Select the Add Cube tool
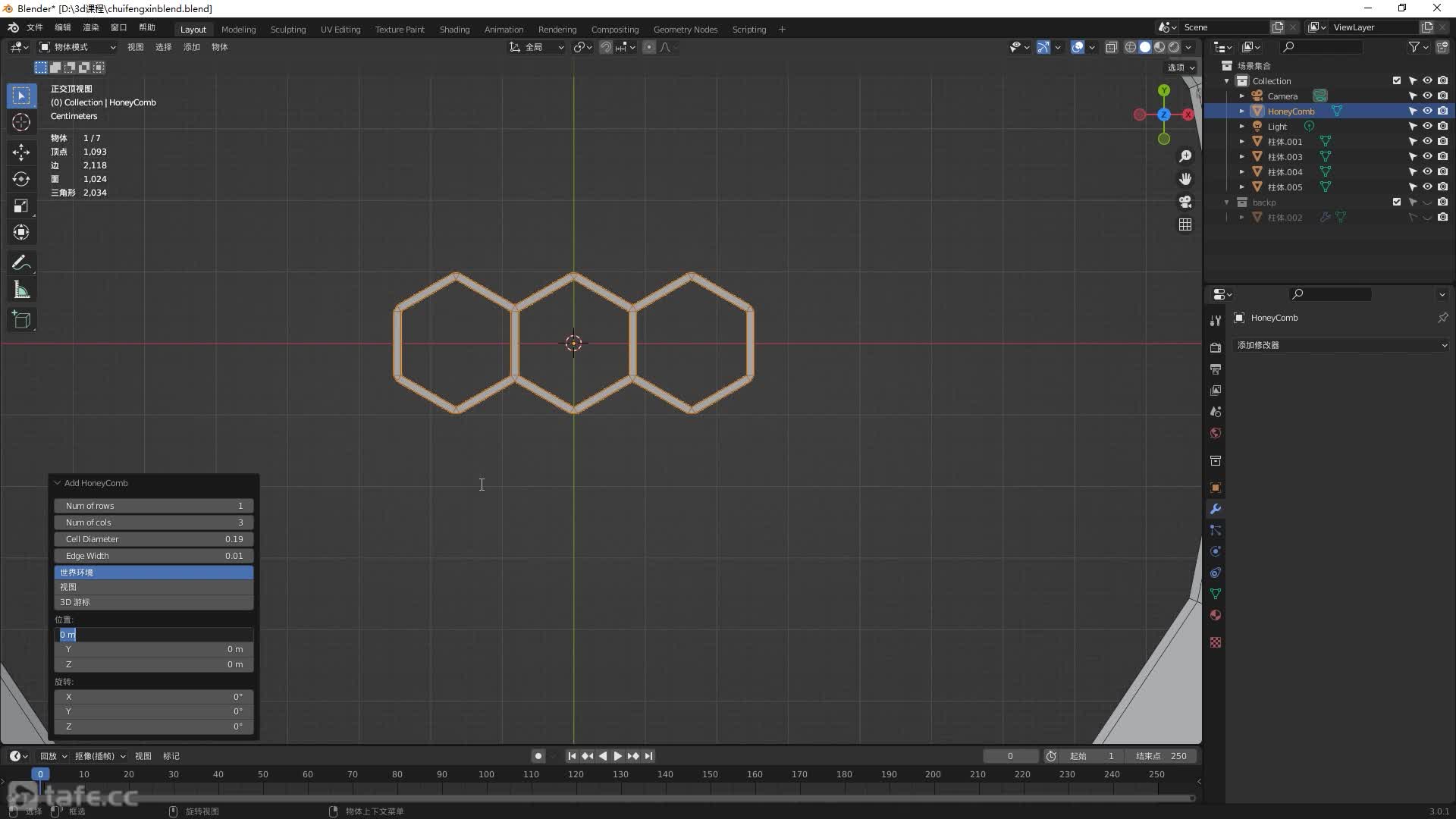This screenshot has width=1456, height=819. [21, 319]
